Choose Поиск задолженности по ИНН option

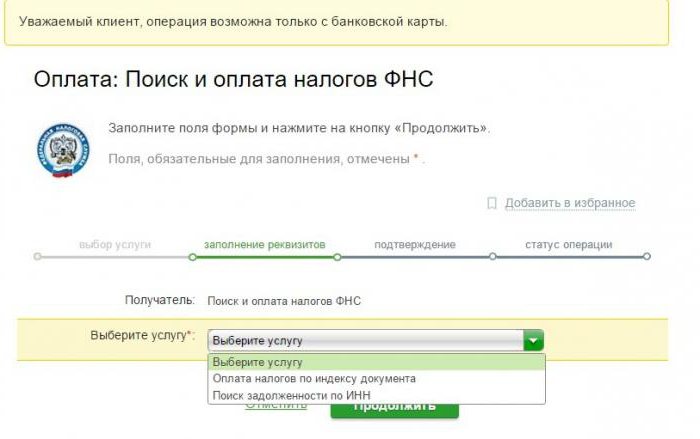click(291, 396)
